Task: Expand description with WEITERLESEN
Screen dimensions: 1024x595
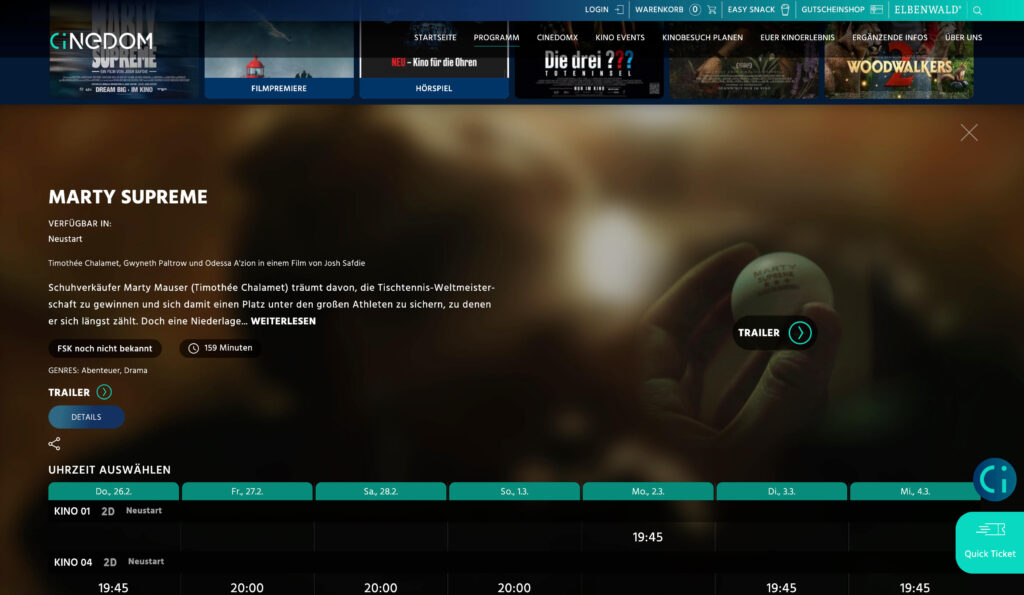Action: pyautogui.click(x=283, y=321)
